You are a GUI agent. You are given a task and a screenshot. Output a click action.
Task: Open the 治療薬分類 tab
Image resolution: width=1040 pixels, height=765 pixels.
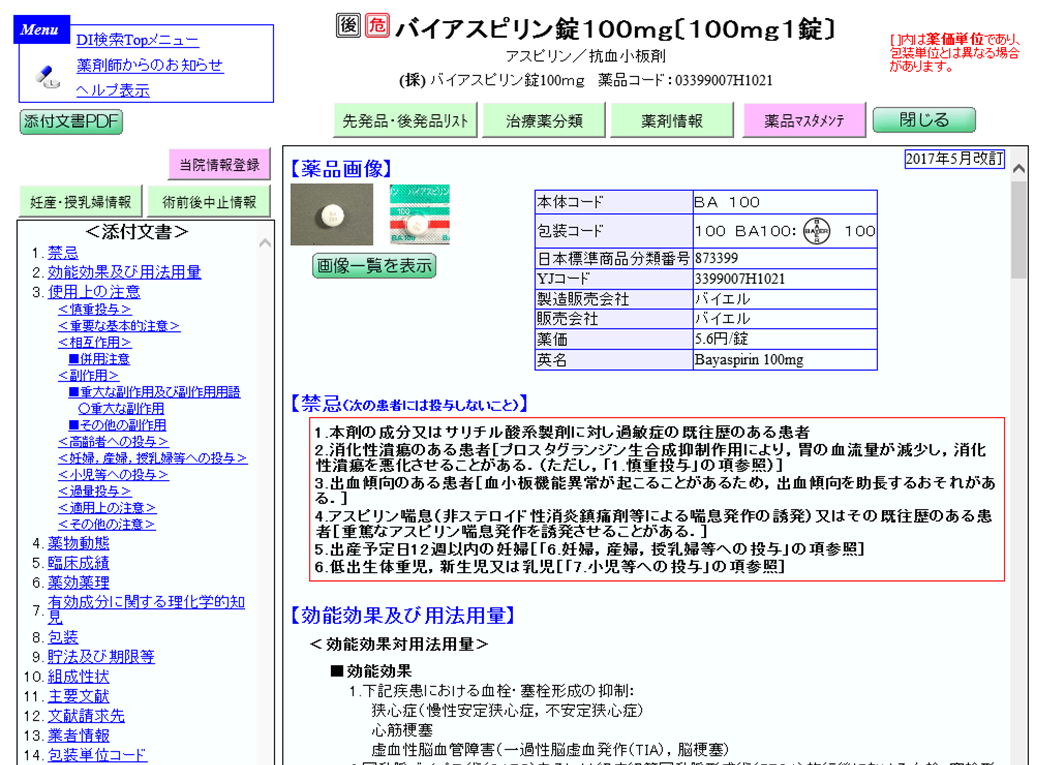click(544, 121)
